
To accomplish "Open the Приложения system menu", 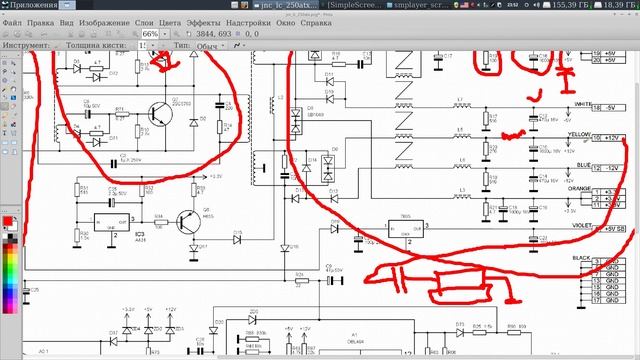I will [x=29, y=5].
